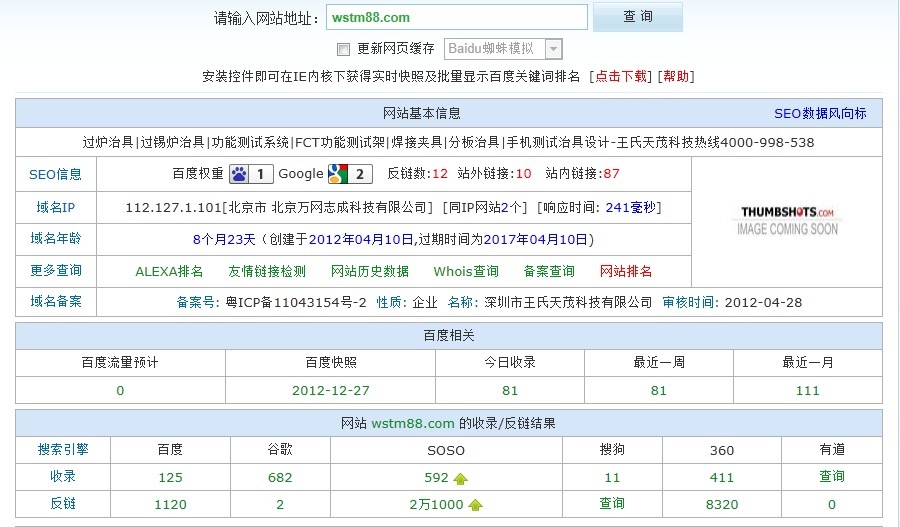Open the SEO数据风向标 link
This screenshot has width=900, height=527.
click(x=820, y=114)
